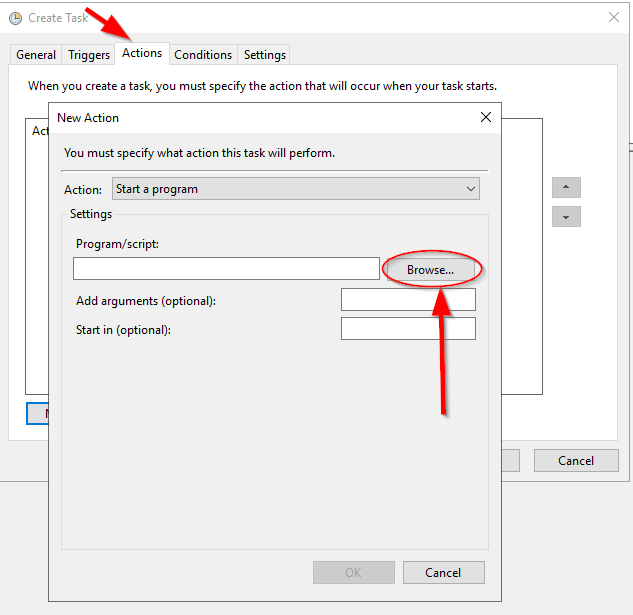Open the Action type dropdown

(296, 189)
